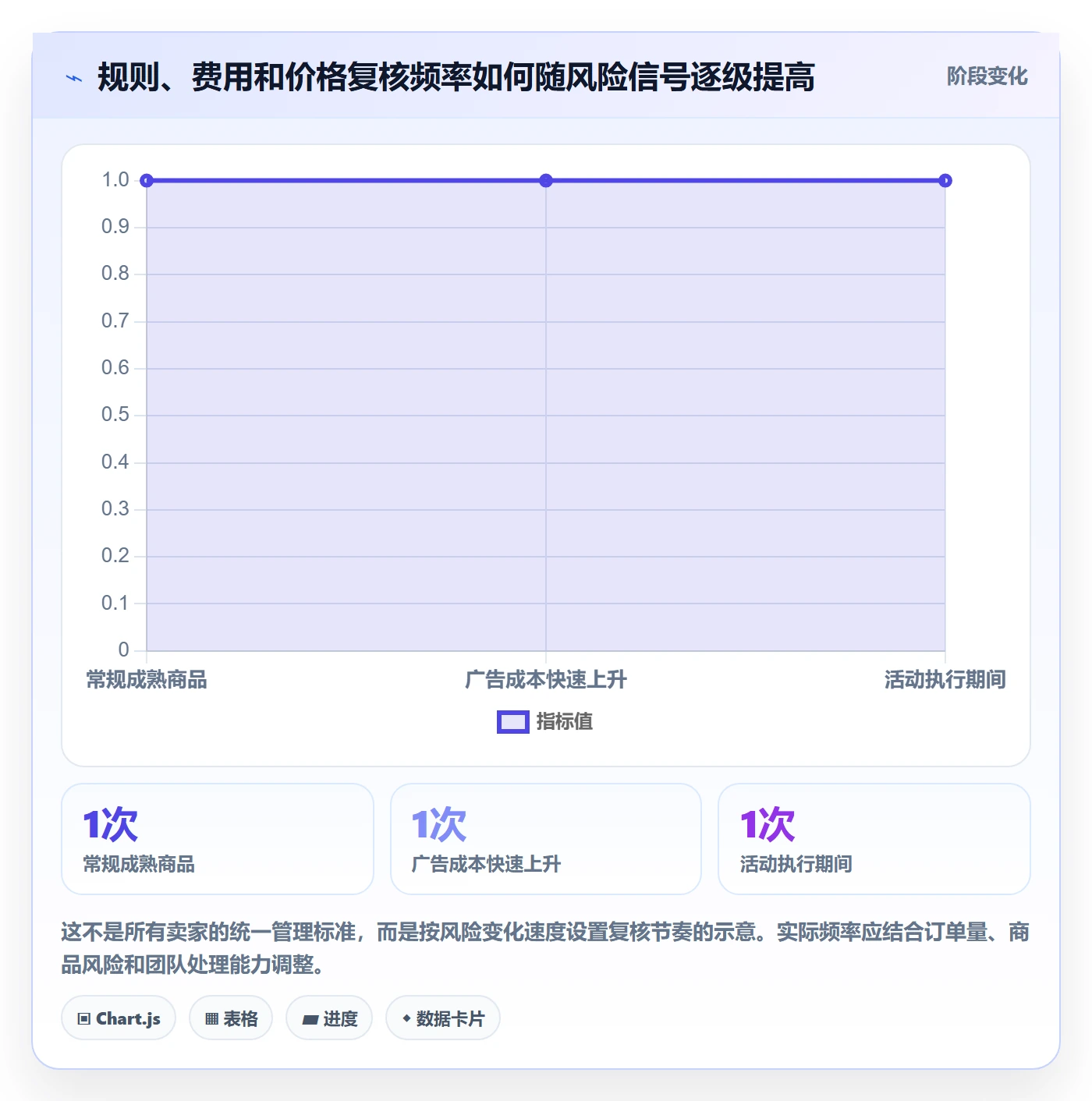
Task: Open the 常规成熟商品 stat card
Action: coord(218,839)
